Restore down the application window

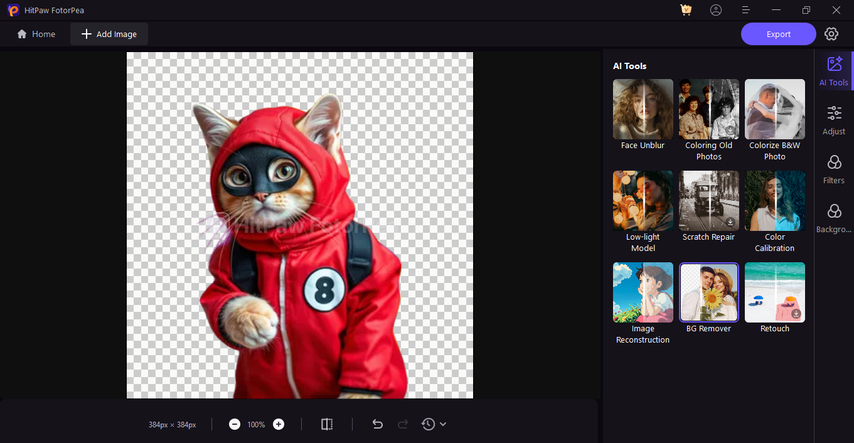(806, 10)
